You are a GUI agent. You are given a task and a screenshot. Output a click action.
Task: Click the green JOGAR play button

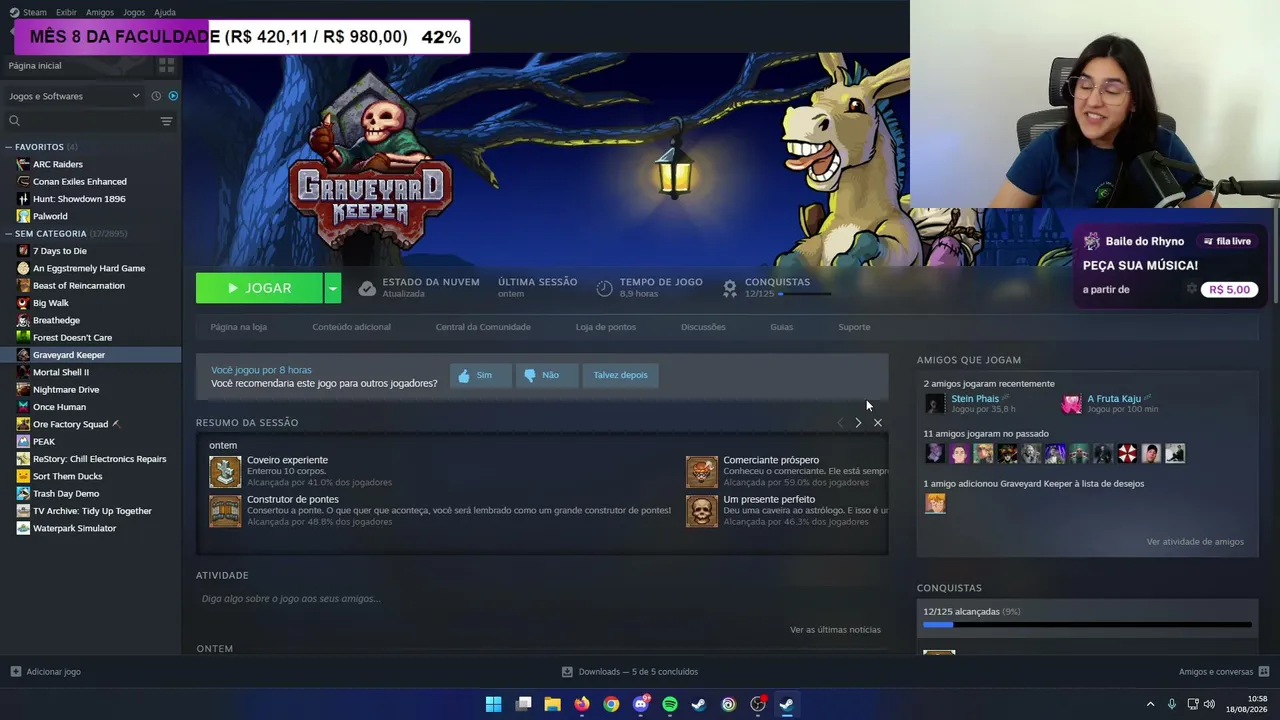coord(260,288)
